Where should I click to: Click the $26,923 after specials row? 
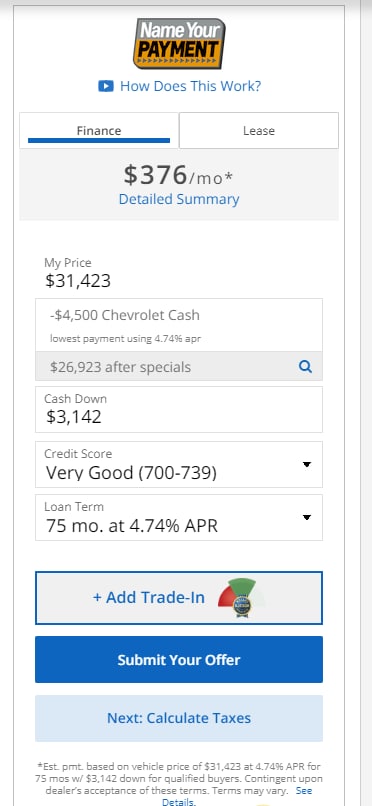(179, 367)
